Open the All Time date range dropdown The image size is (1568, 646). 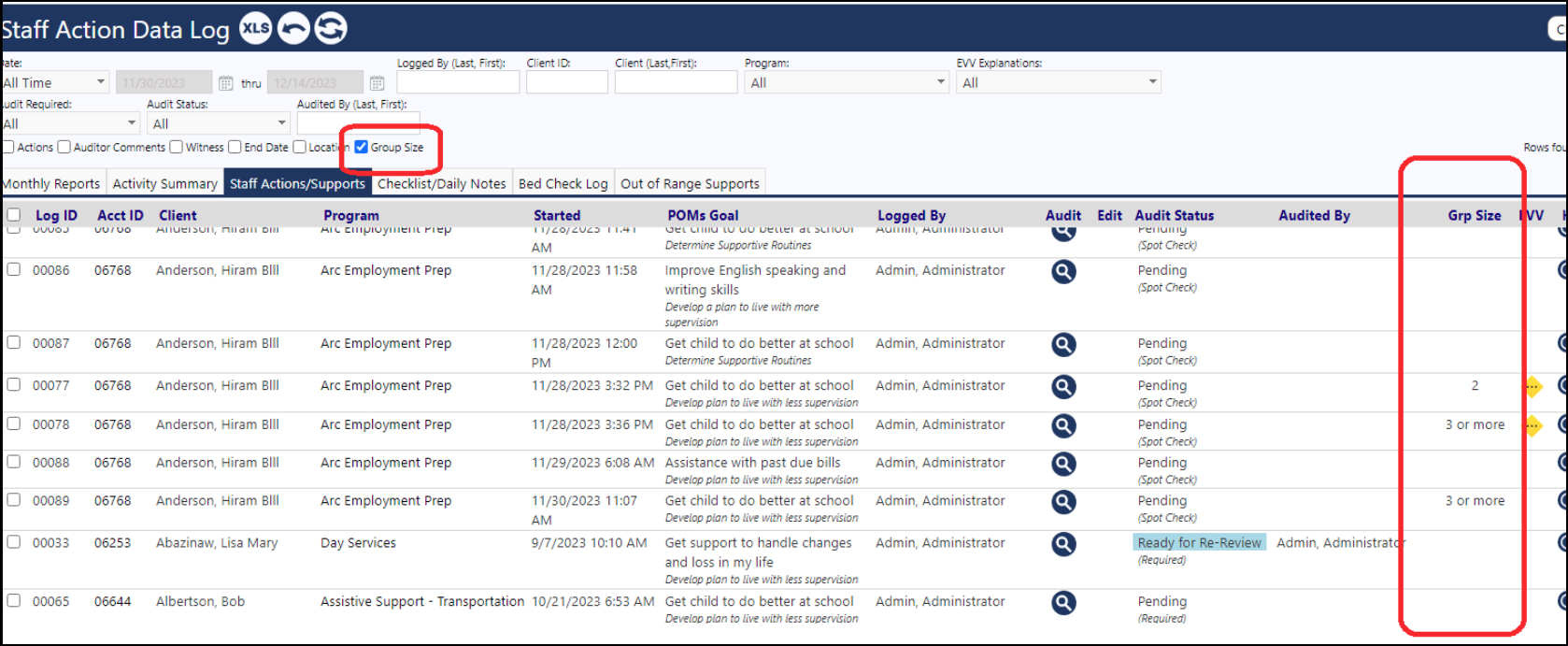click(54, 83)
